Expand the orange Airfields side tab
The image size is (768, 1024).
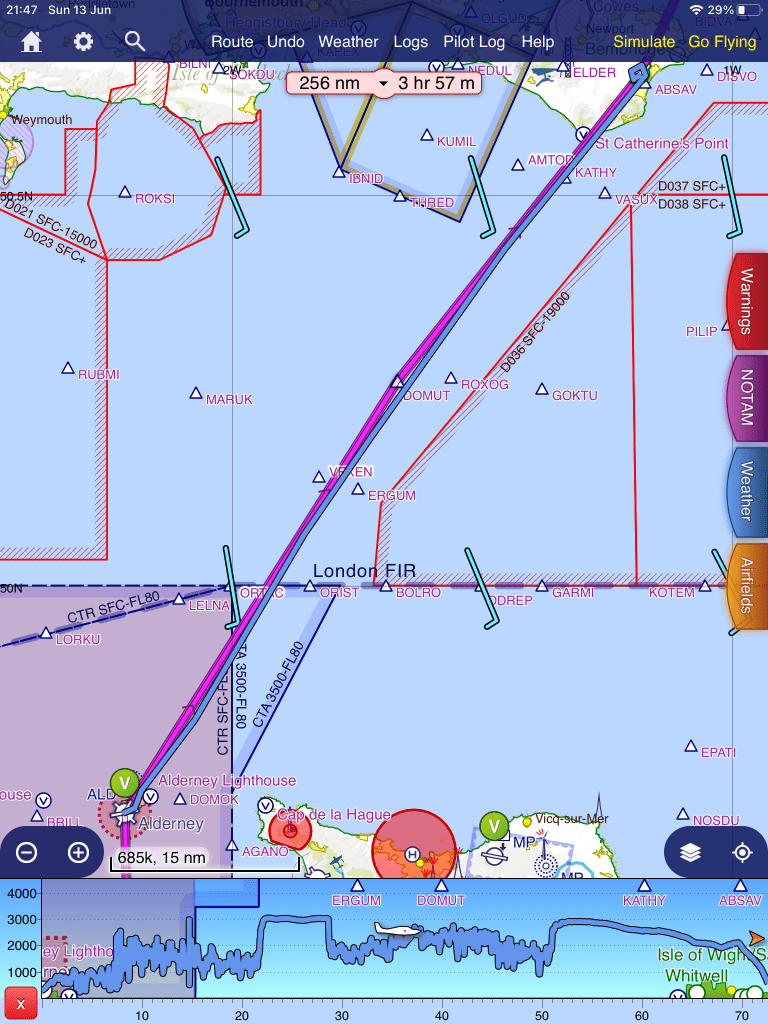pyautogui.click(x=748, y=586)
